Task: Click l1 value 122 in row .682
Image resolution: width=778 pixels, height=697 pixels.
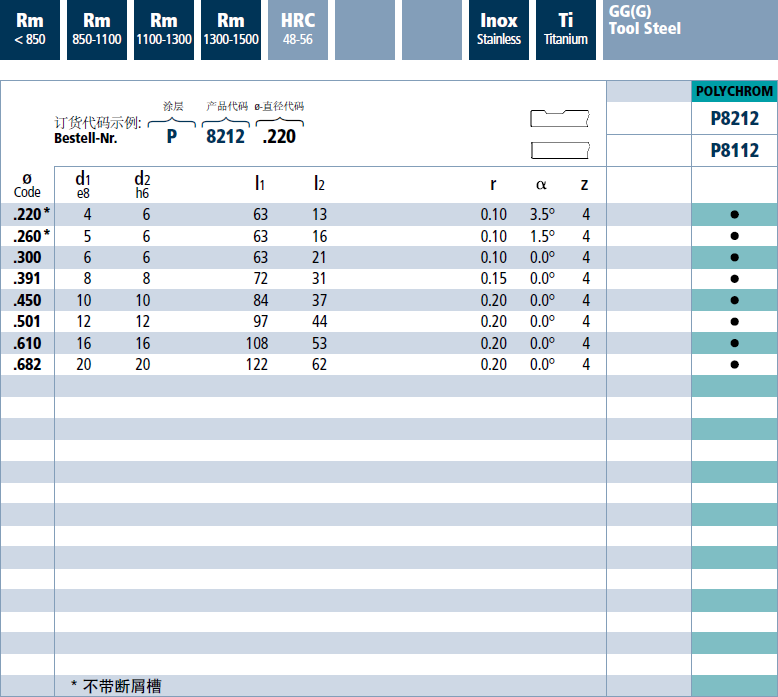Action: 257,365
